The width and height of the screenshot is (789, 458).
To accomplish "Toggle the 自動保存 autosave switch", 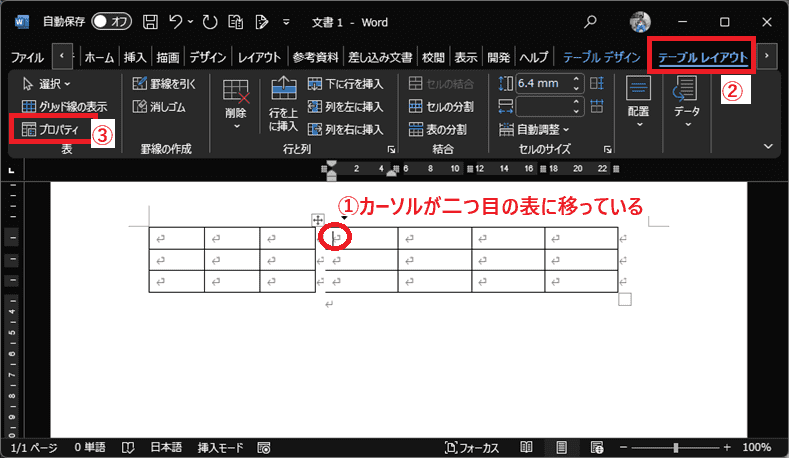I will (111, 20).
